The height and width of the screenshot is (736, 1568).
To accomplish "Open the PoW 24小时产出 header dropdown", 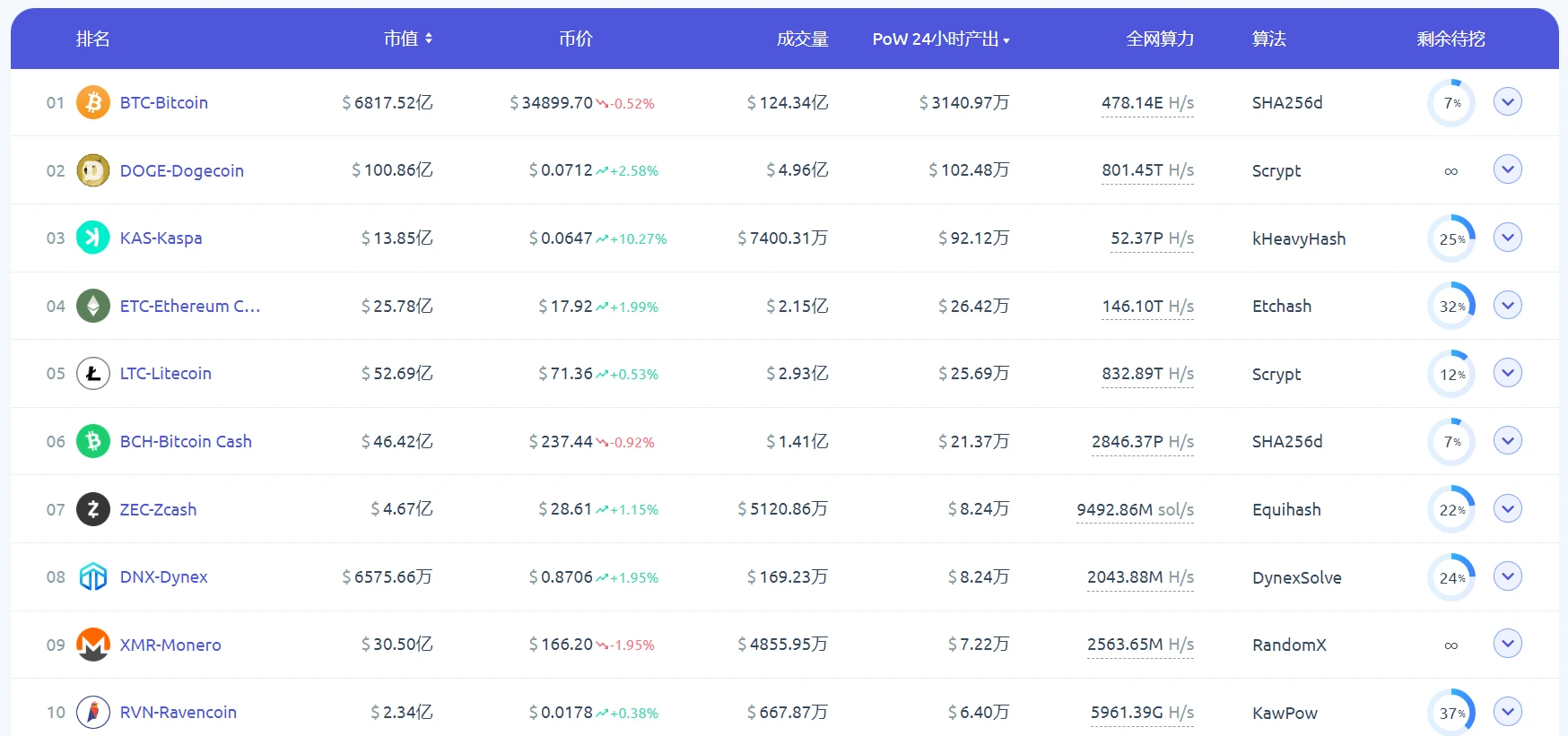I will [941, 39].
